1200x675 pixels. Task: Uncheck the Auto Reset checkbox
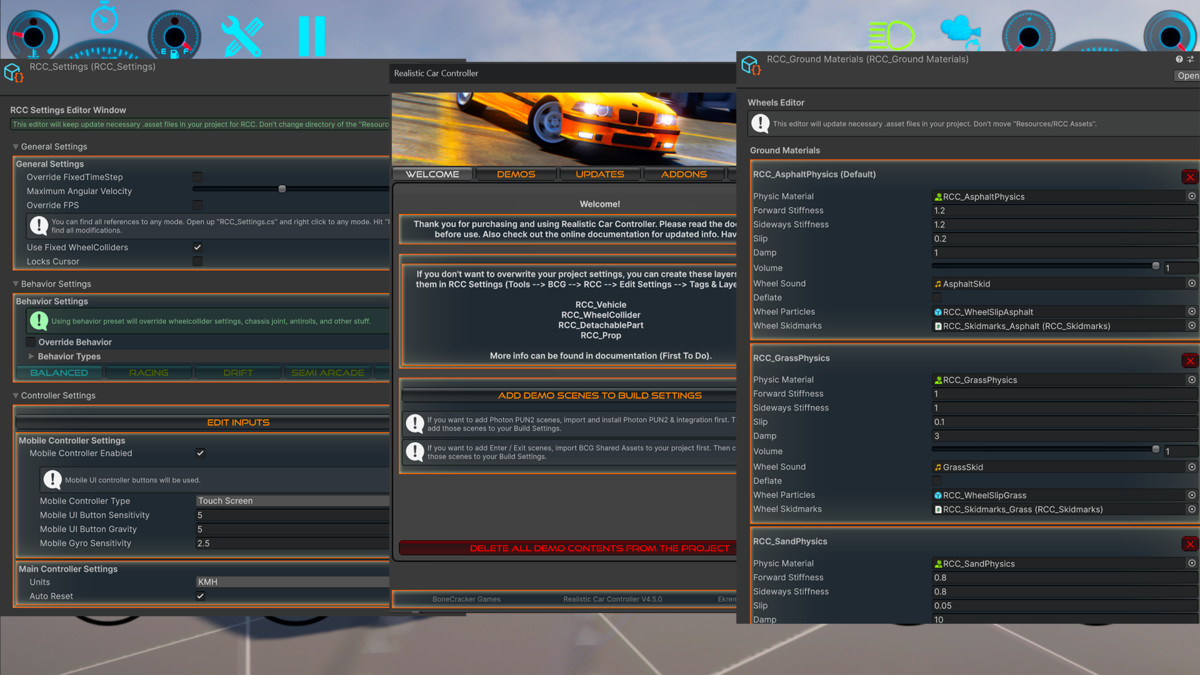tap(200, 596)
